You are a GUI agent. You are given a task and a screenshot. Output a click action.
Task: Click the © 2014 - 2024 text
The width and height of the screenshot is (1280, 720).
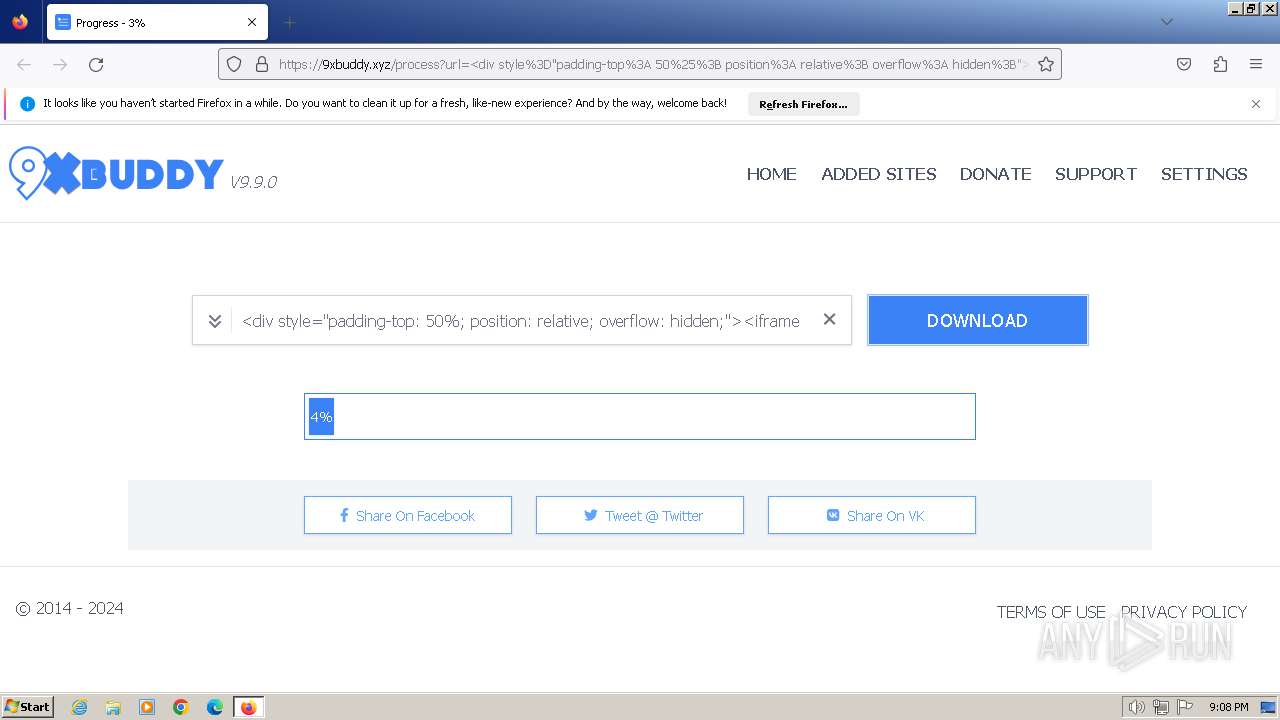click(x=70, y=608)
